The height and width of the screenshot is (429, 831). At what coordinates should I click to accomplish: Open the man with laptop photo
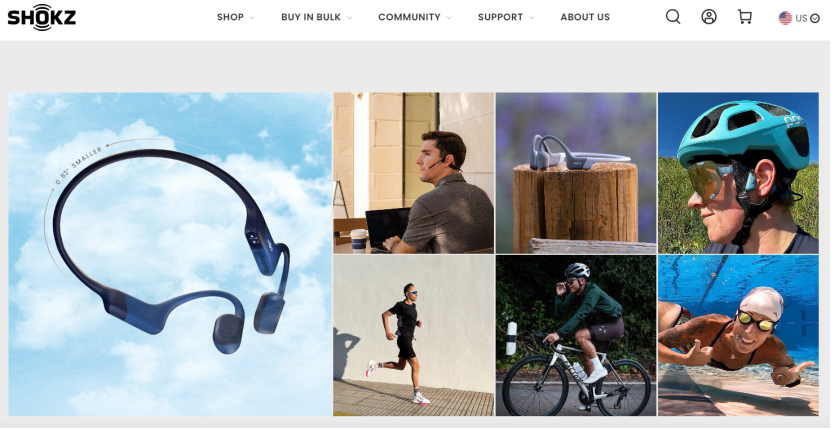tap(414, 173)
